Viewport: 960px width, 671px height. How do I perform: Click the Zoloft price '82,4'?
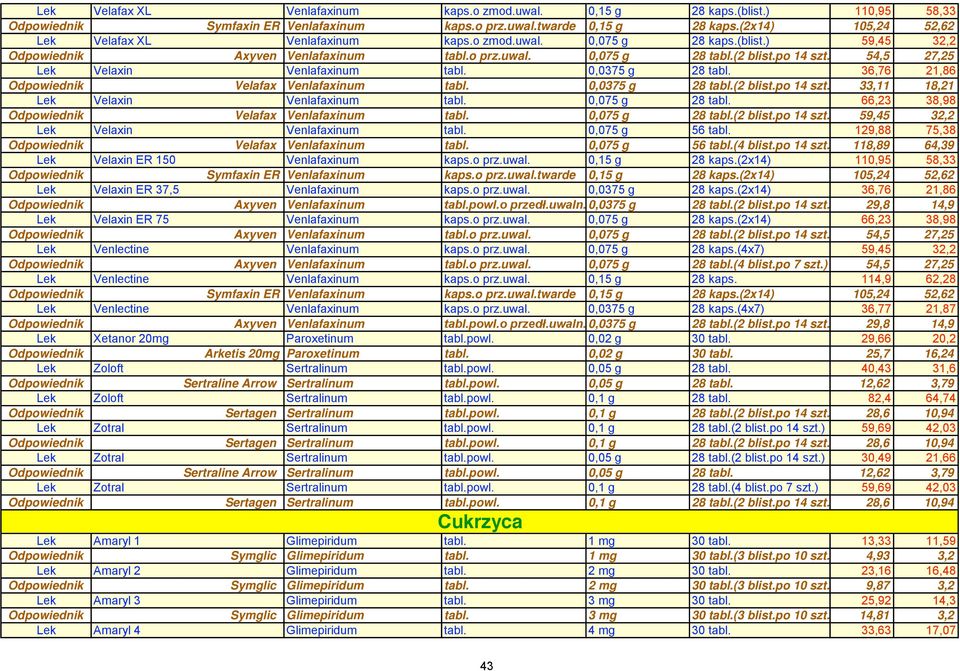tap(879, 399)
